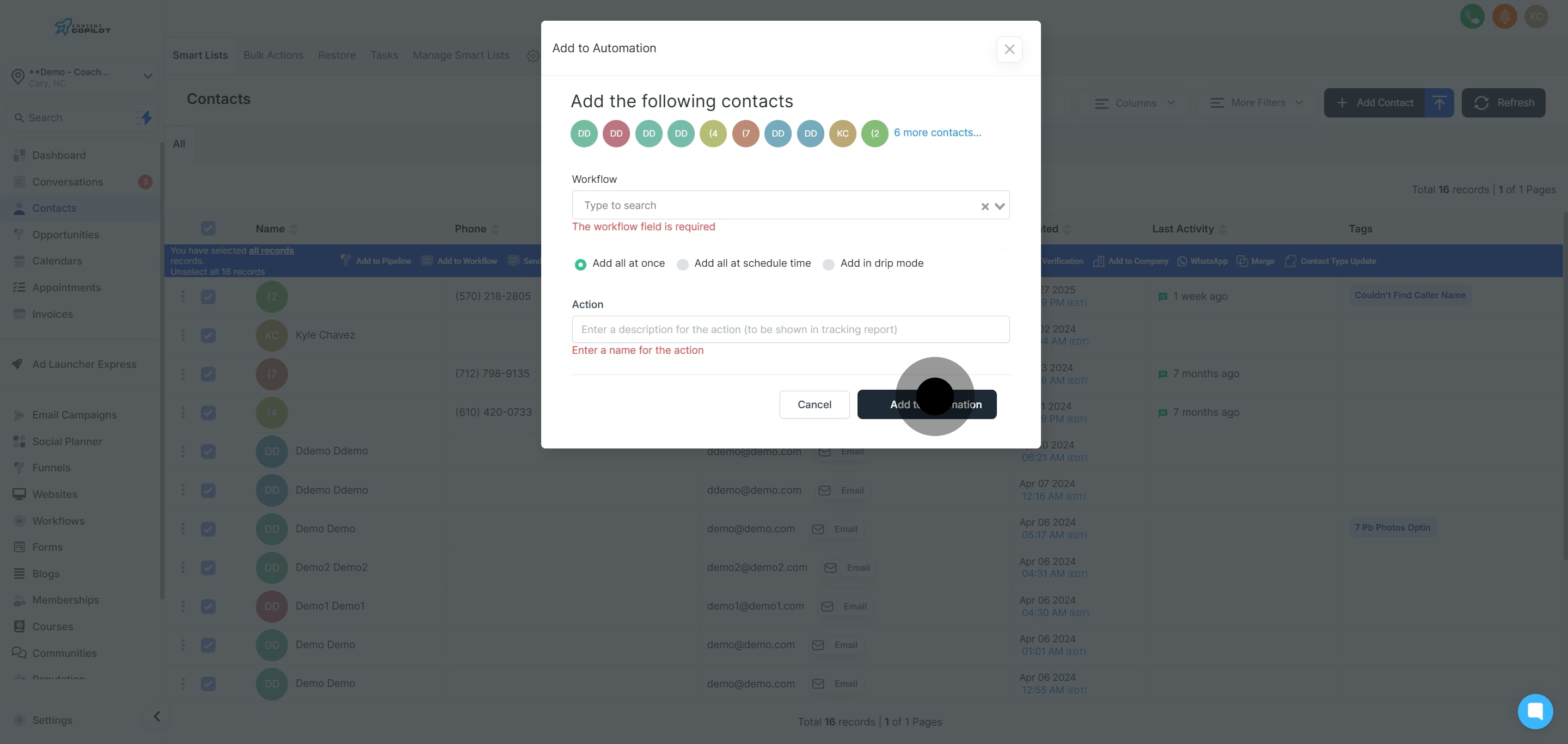Open the Columns dropdown
The width and height of the screenshot is (1568, 744).
(x=1135, y=103)
